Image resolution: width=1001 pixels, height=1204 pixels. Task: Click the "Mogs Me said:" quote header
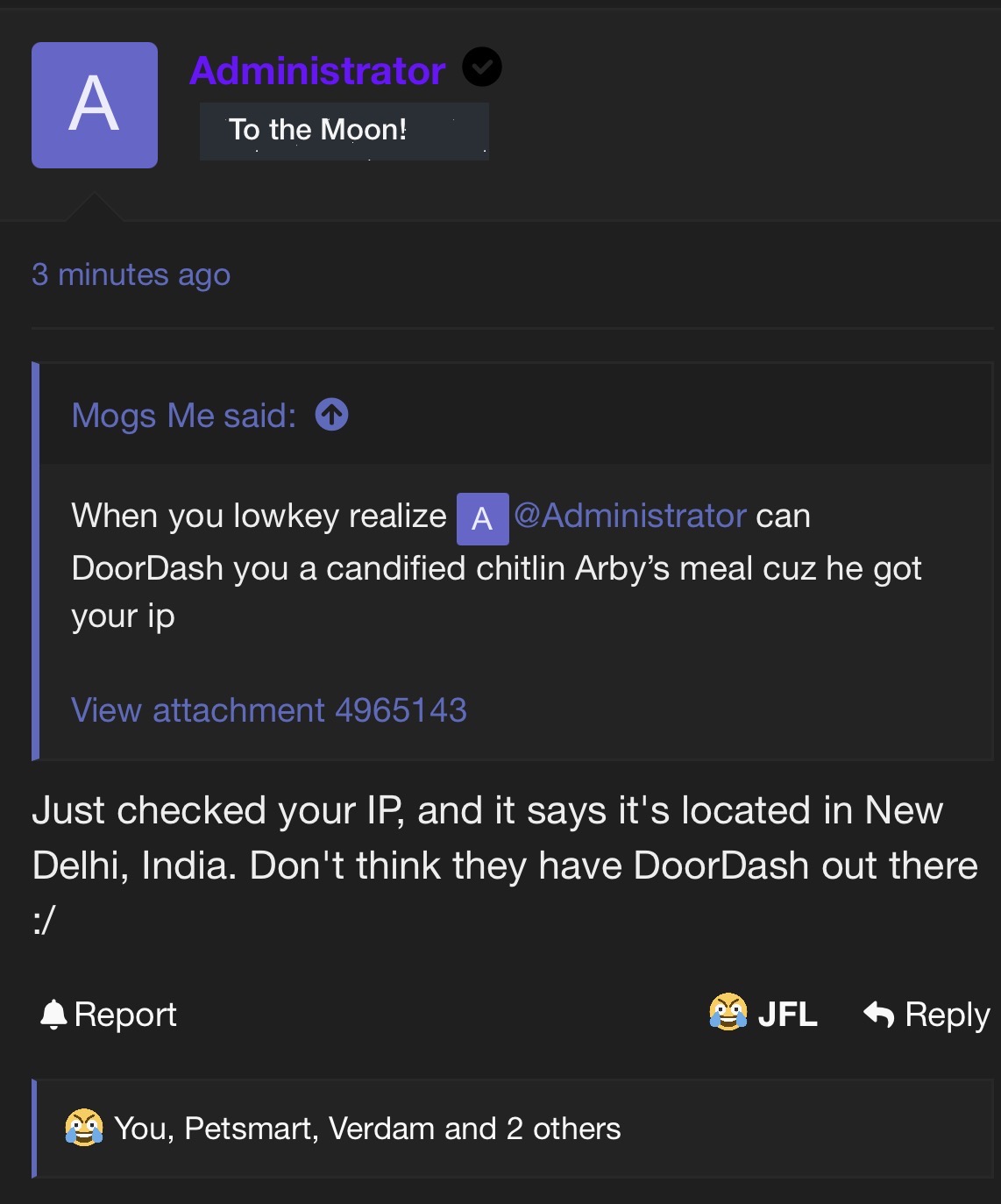[184, 416]
